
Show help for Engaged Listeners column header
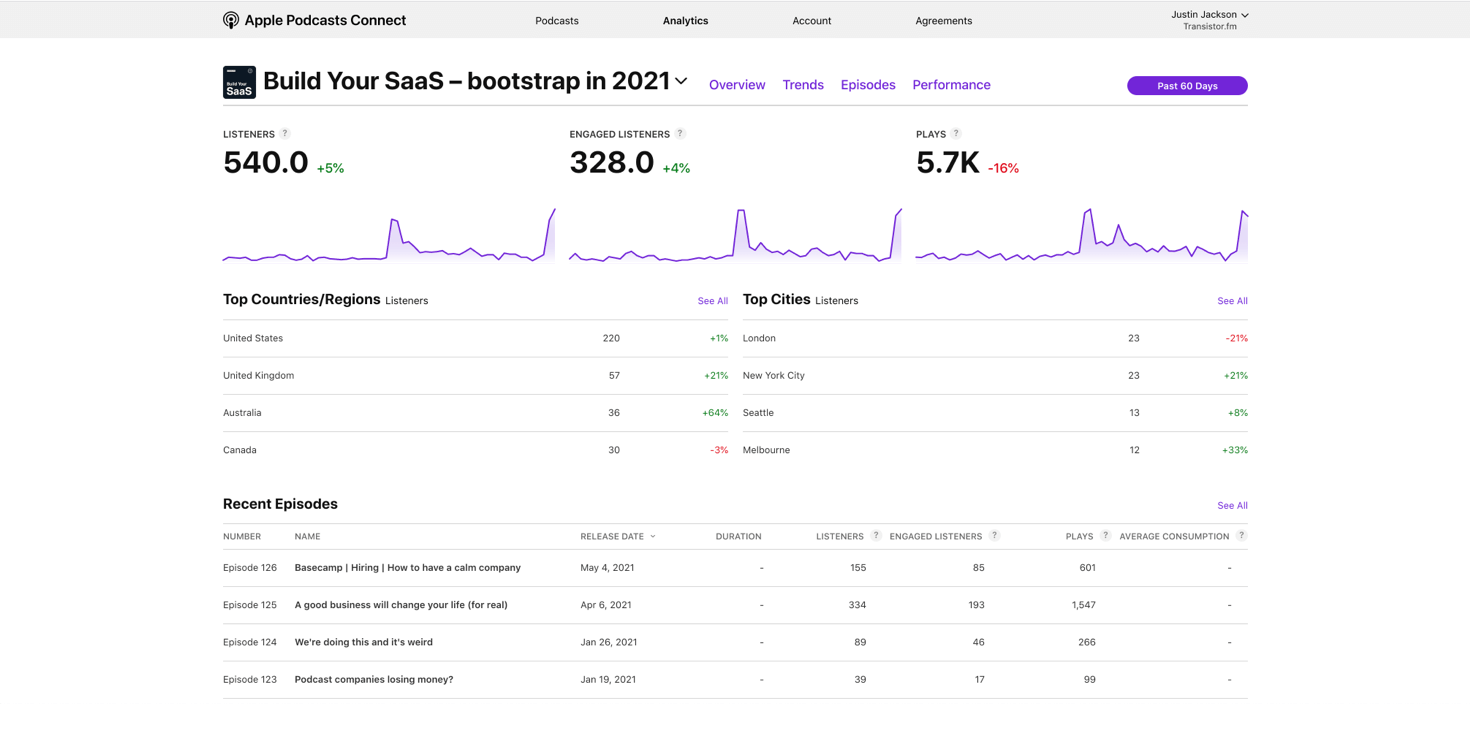(x=994, y=536)
